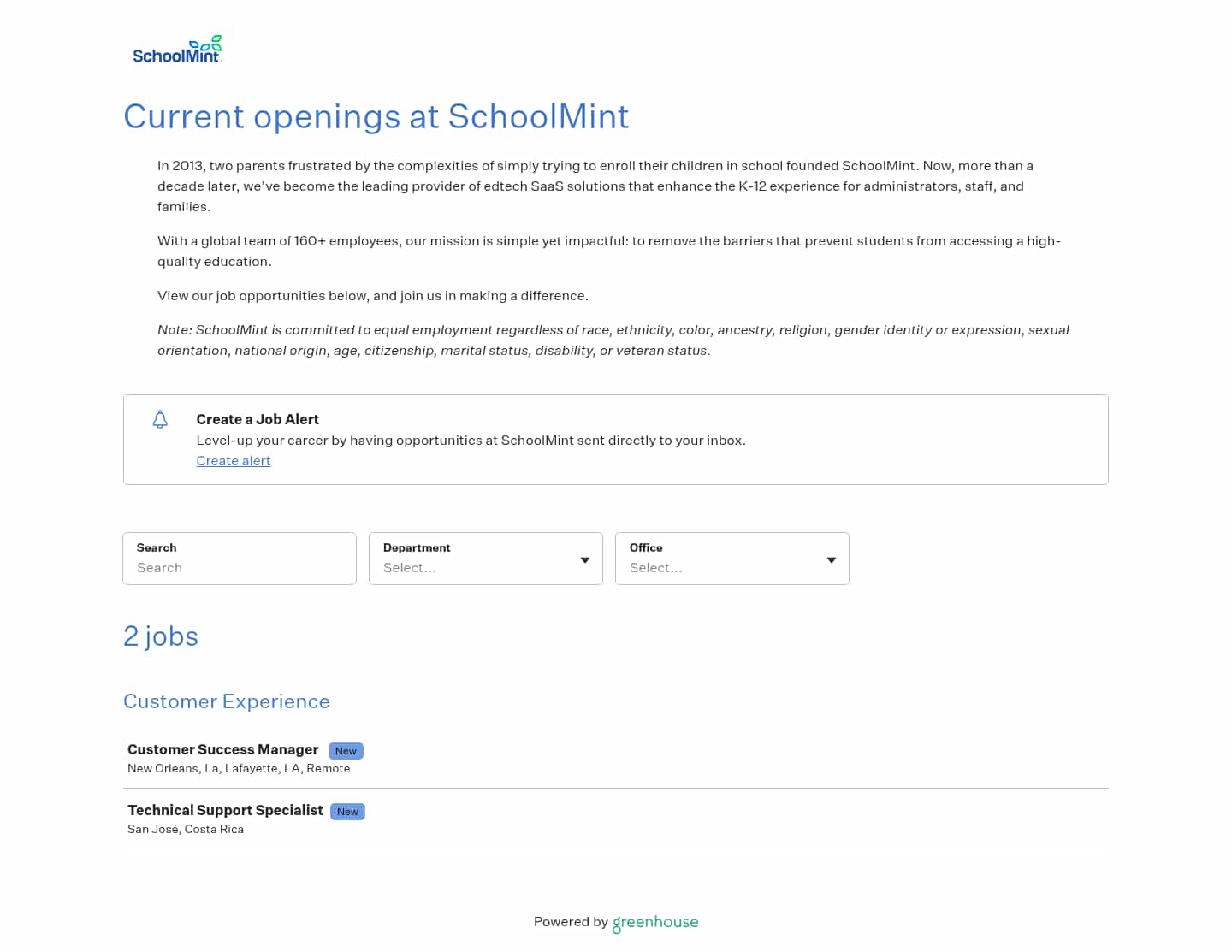Expand the Office dropdown arrow
This screenshot has height=952, width=1232.
[x=832, y=560]
